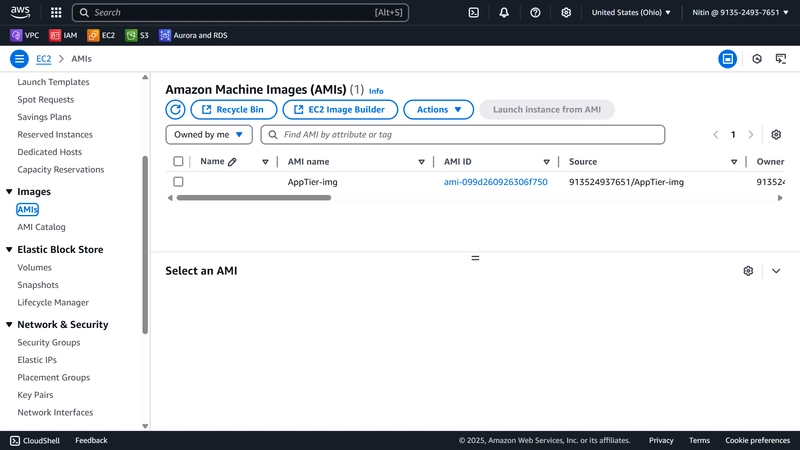800x450 pixels.
Task: Click the refresh AMIs button
Action: point(175,109)
